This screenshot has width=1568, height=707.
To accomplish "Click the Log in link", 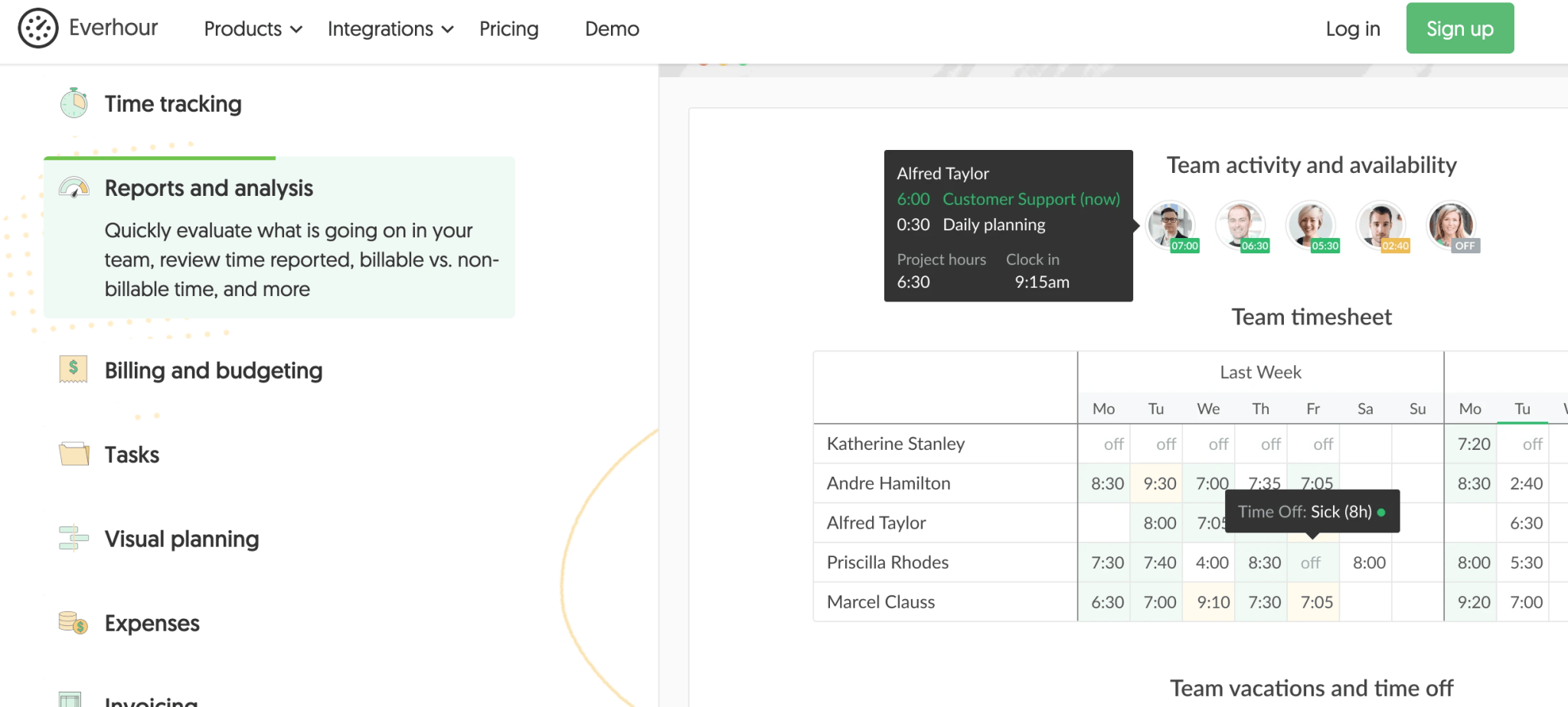I will (1352, 28).
